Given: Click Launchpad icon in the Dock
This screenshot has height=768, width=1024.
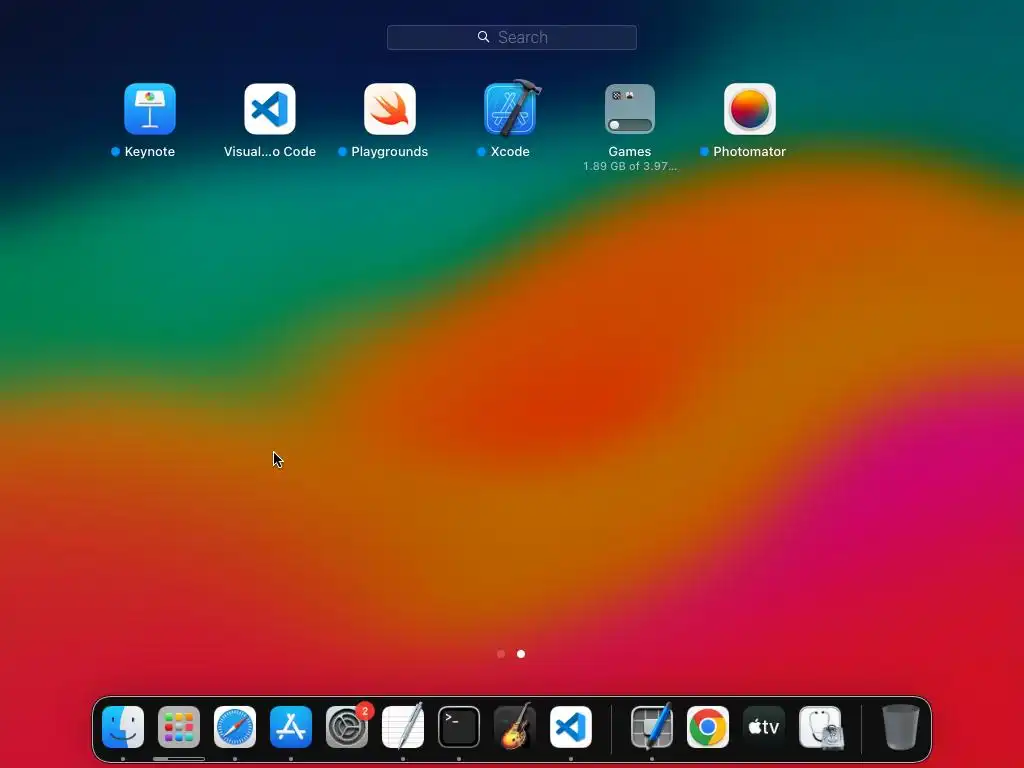Looking at the screenshot, I should (x=179, y=727).
